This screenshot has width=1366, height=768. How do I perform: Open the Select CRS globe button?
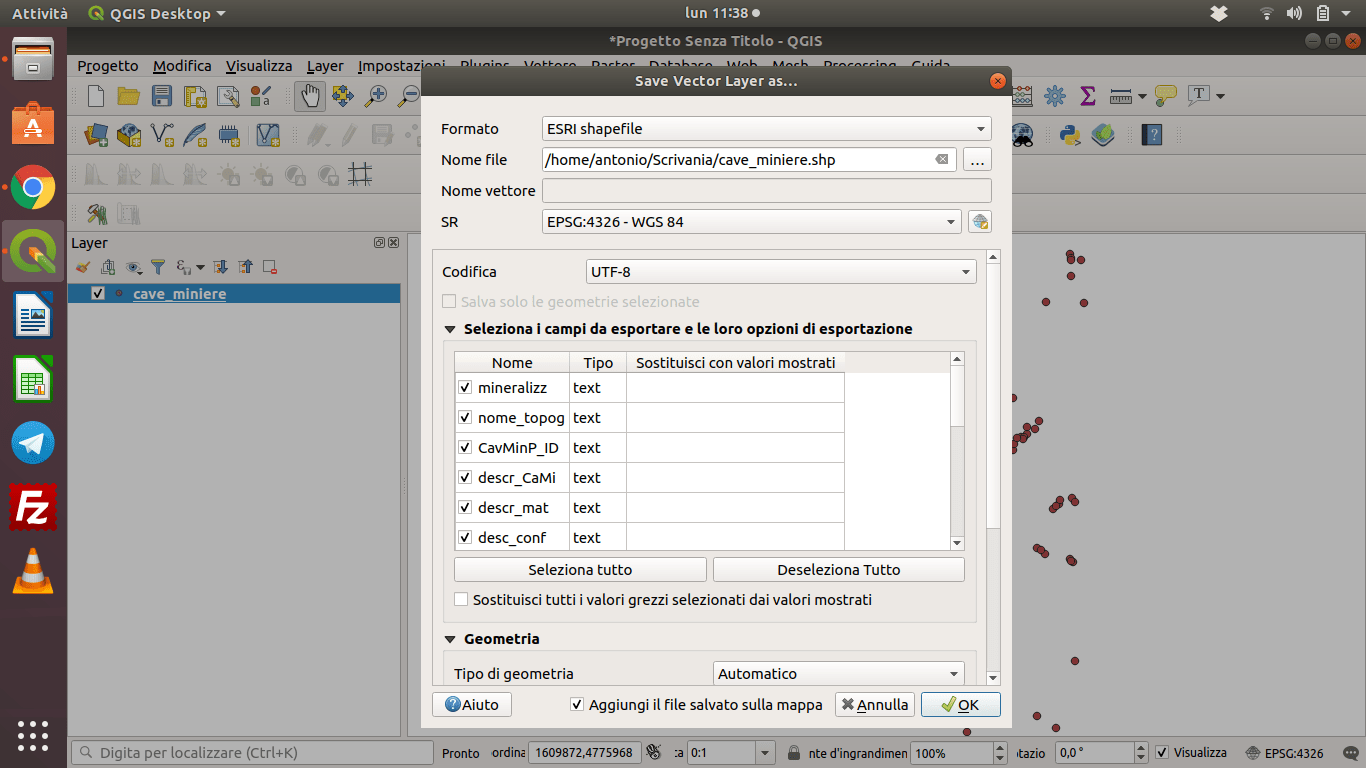[980, 222]
